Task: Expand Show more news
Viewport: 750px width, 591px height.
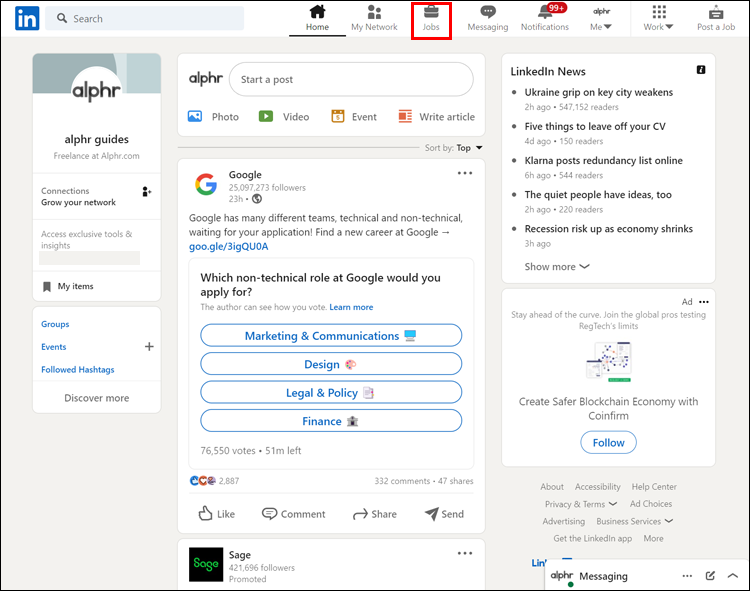Action: click(557, 267)
